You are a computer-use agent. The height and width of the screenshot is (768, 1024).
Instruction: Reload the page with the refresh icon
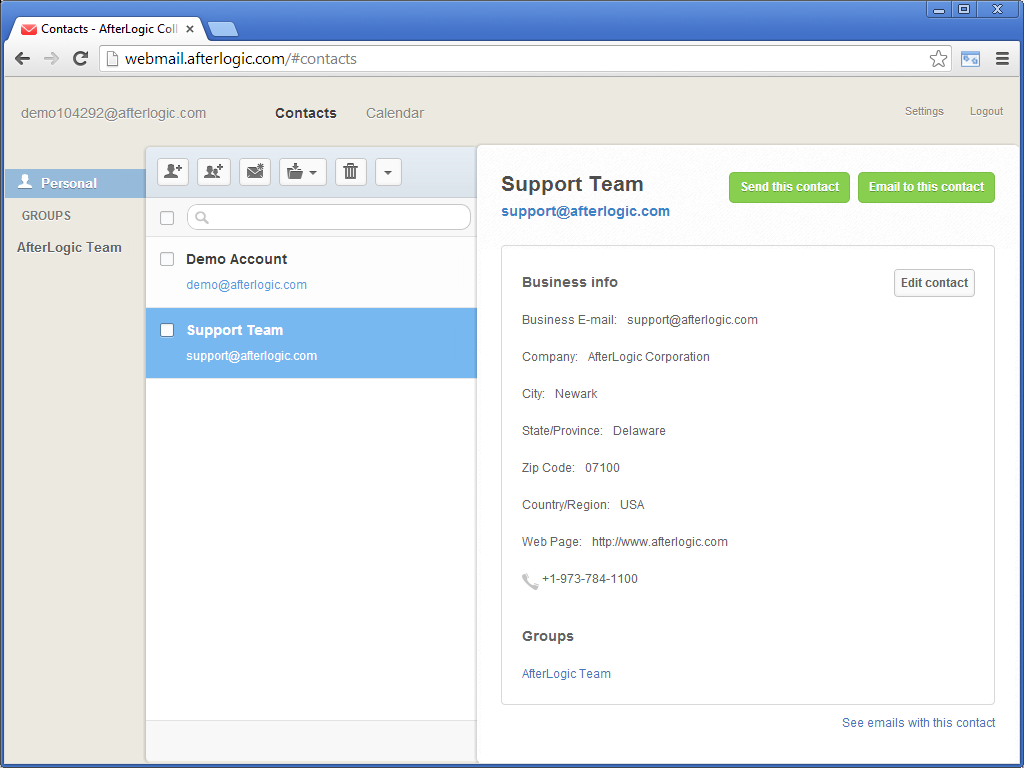tap(80, 59)
